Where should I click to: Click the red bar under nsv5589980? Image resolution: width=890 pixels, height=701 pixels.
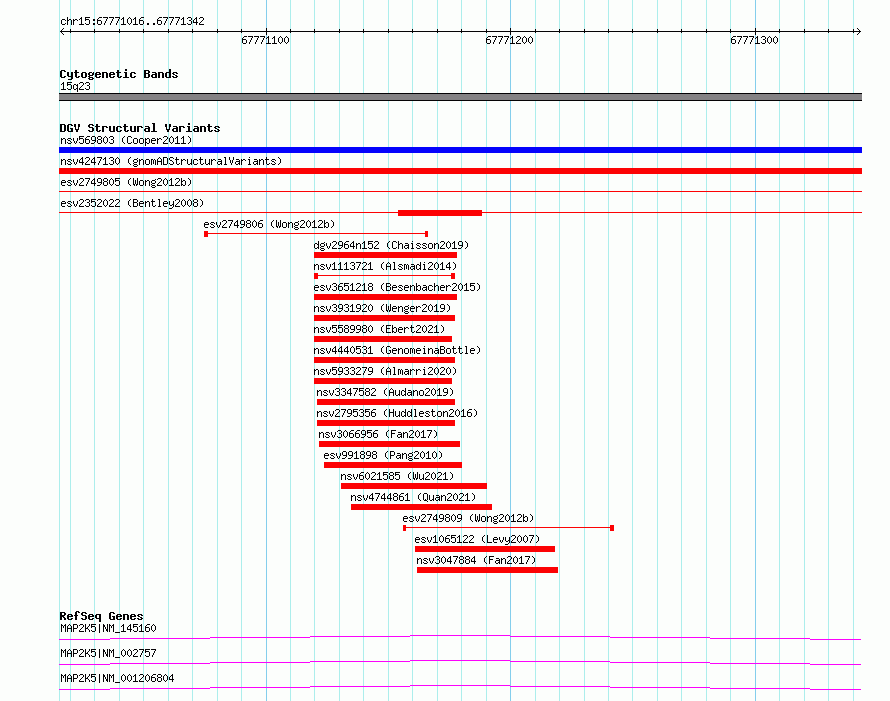[x=383, y=339]
